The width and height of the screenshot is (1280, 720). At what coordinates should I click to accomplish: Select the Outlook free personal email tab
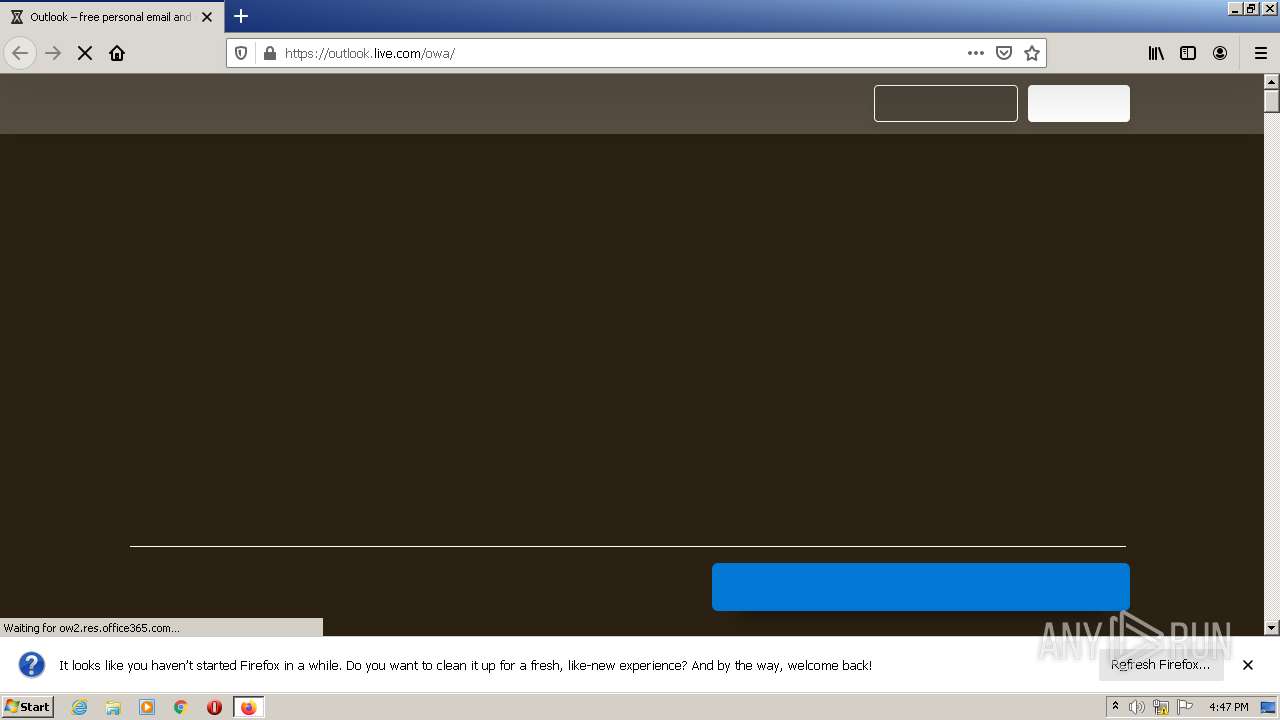pos(110,17)
